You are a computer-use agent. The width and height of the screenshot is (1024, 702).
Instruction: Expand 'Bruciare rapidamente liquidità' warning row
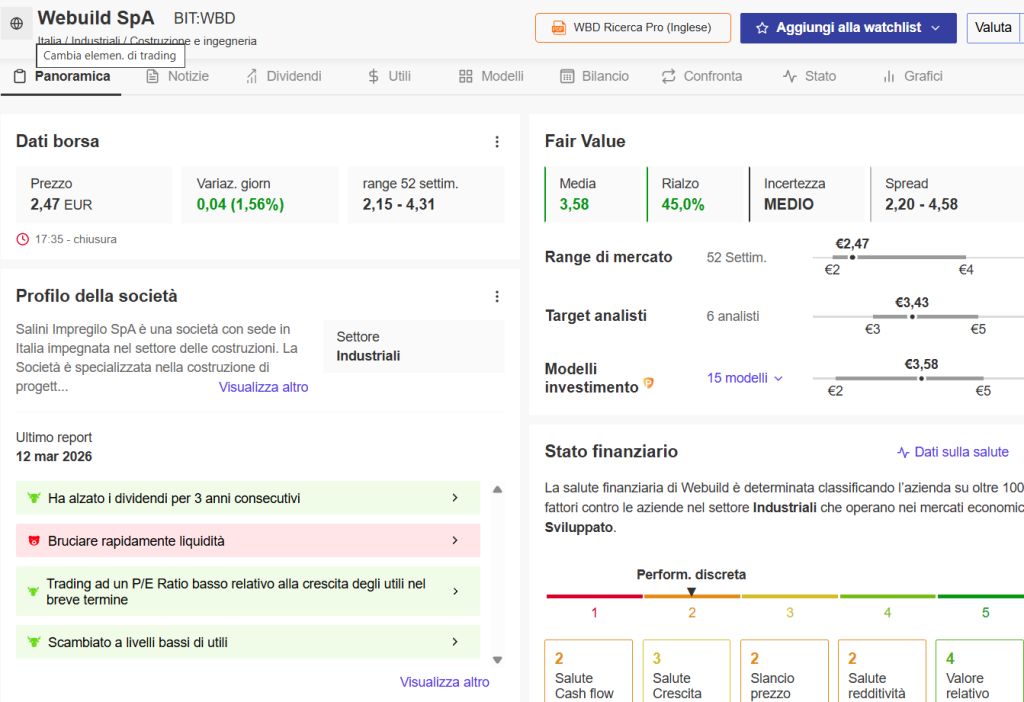248,541
